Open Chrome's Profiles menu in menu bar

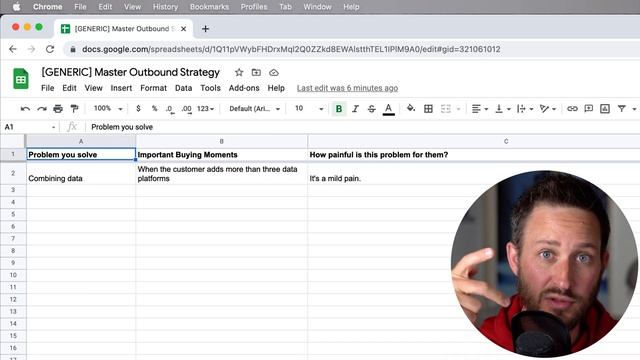click(x=254, y=7)
